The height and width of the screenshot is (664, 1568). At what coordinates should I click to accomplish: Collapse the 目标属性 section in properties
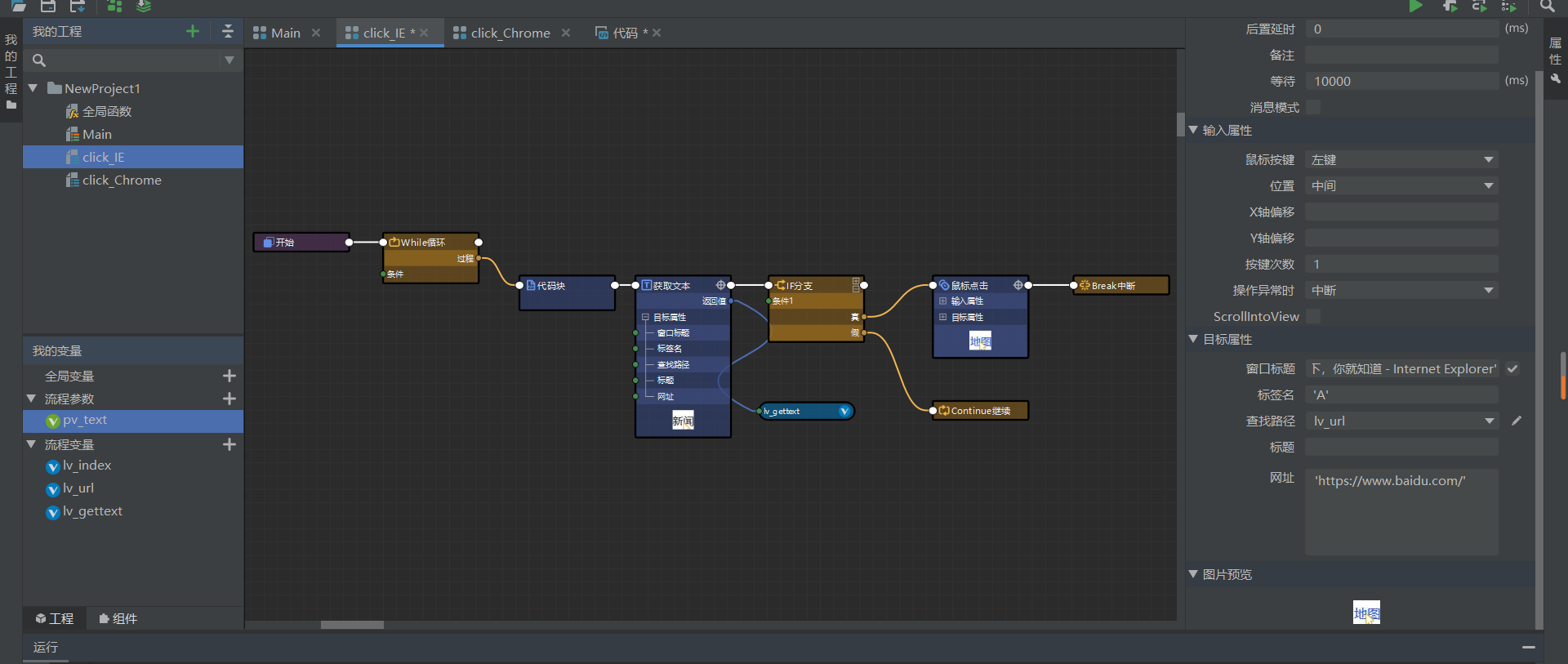pos(1193,339)
